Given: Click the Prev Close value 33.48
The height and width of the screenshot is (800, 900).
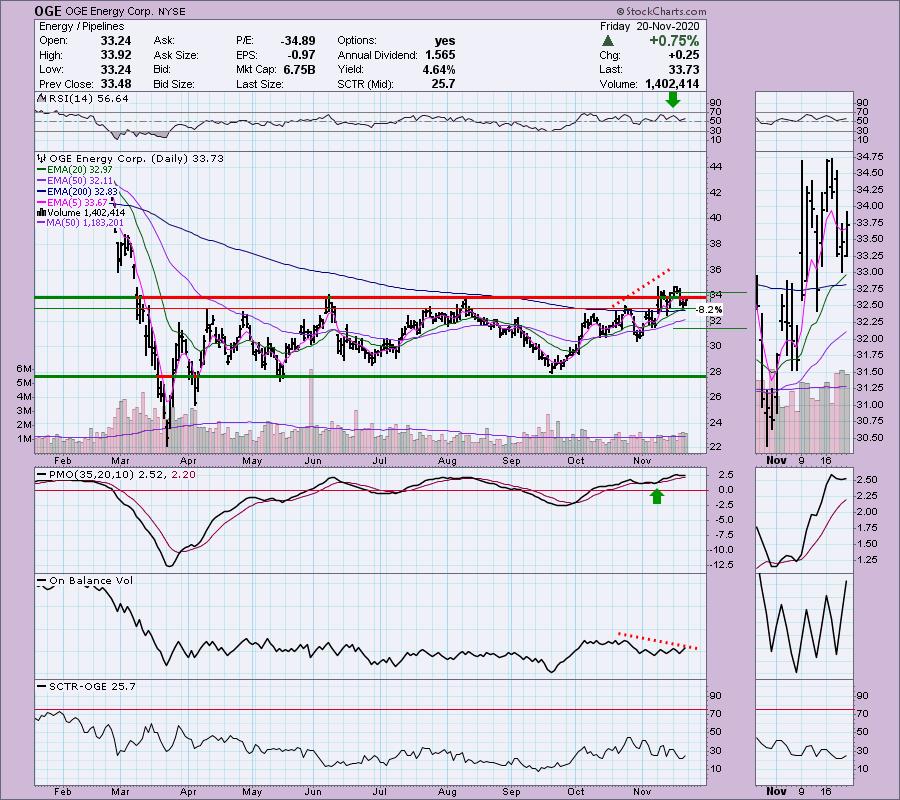Looking at the screenshot, I should click(116, 84).
